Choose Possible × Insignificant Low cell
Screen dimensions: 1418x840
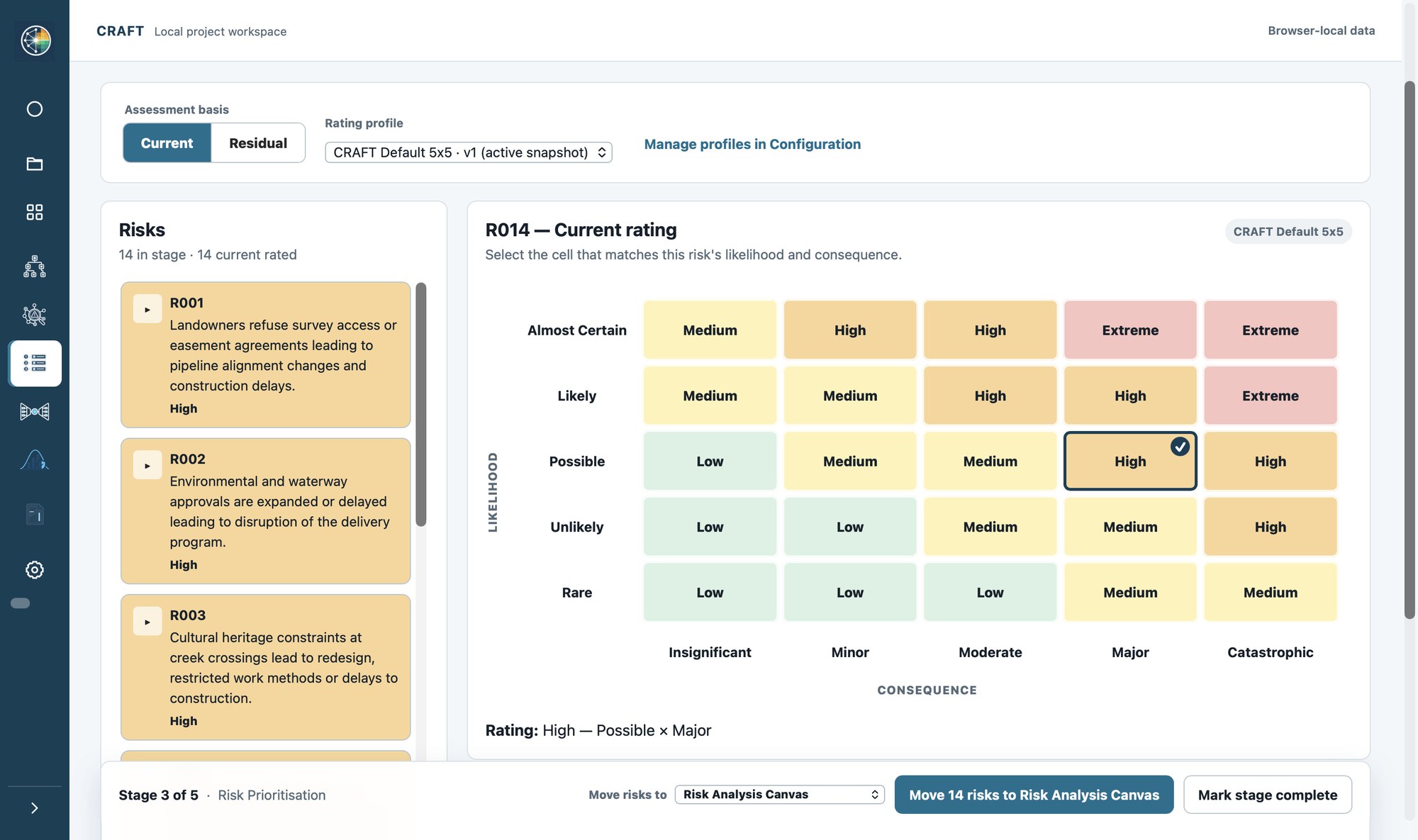coord(710,461)
